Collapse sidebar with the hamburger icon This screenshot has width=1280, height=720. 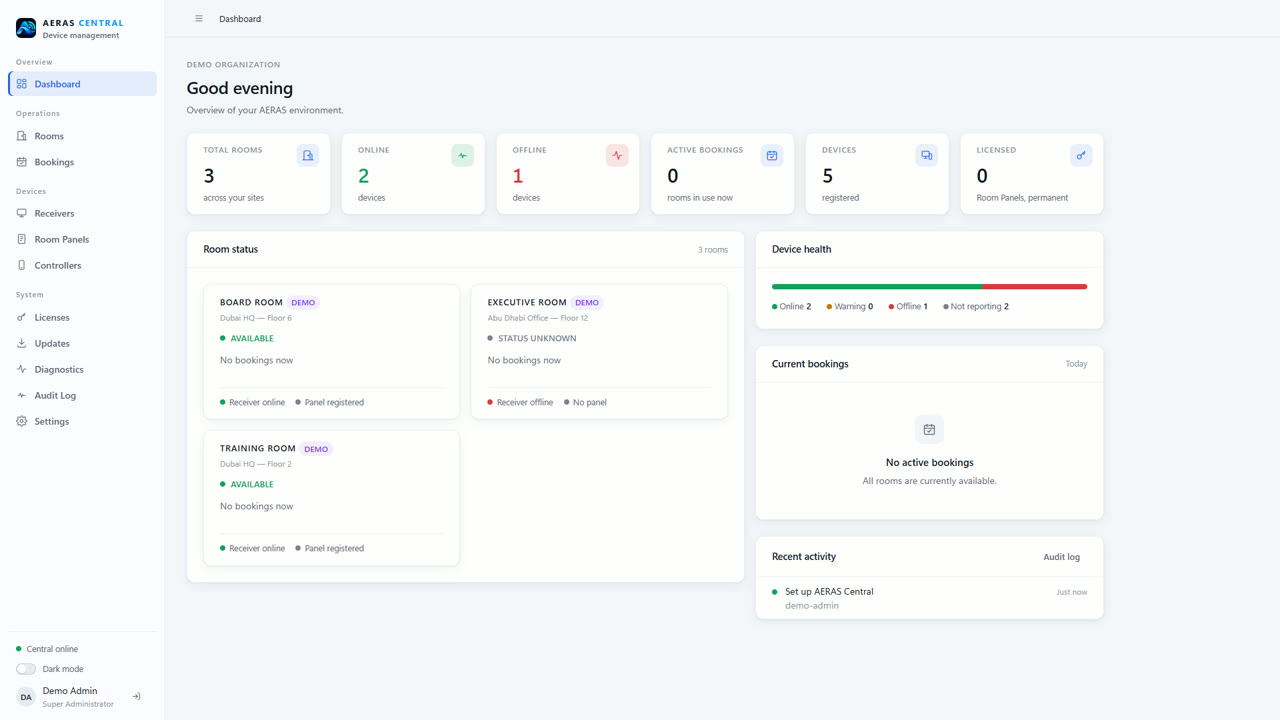tap(199, 19)
